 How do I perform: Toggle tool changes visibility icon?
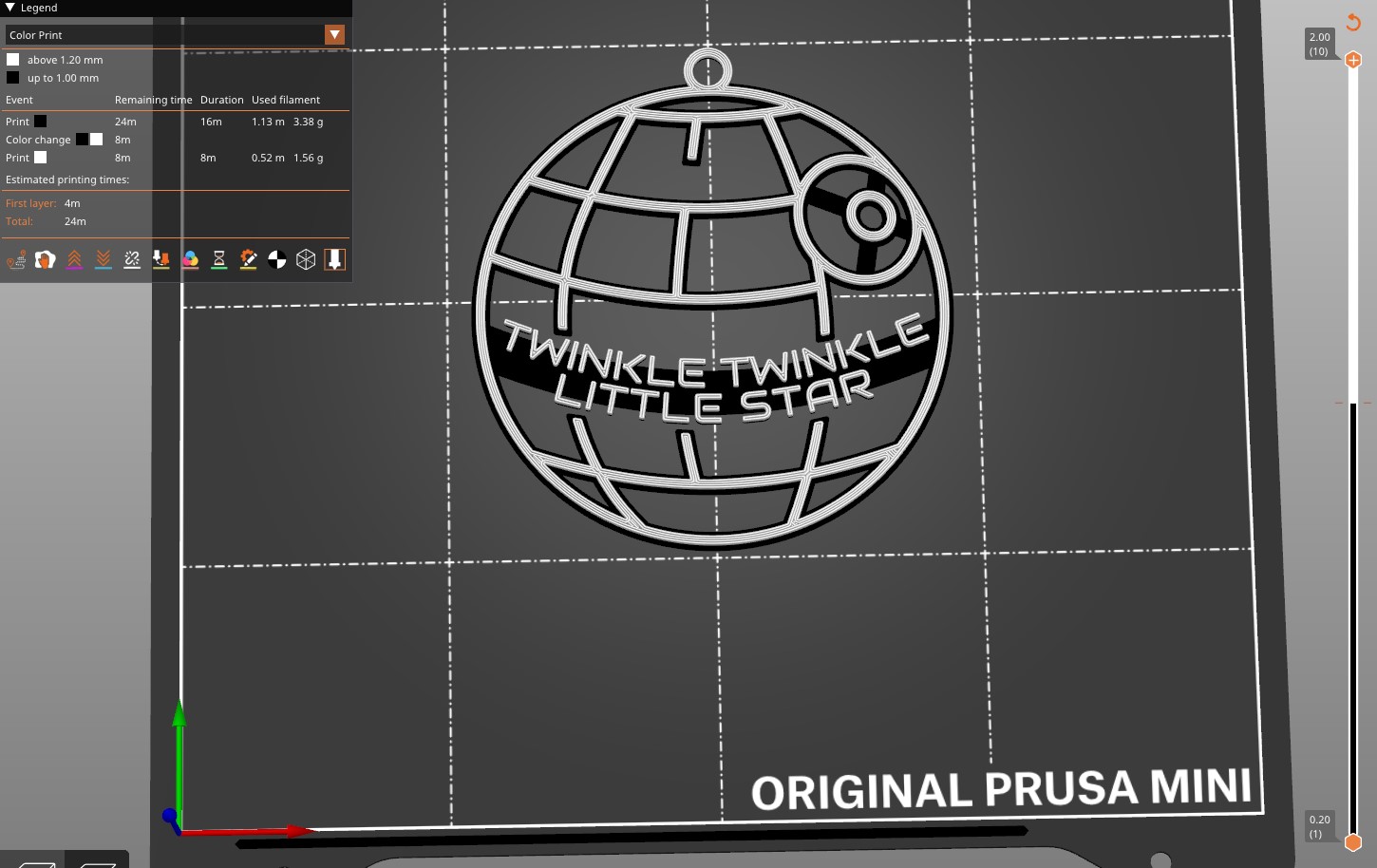coord(161,259)
